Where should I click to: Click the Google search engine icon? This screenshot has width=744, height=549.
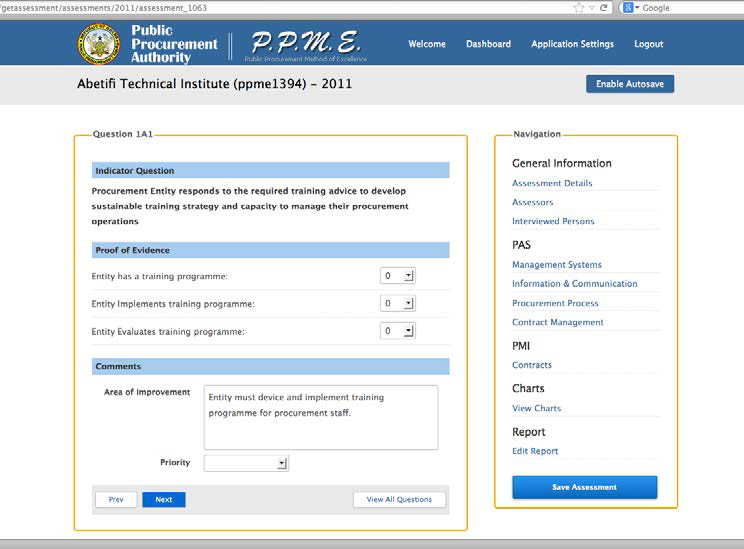628,8
